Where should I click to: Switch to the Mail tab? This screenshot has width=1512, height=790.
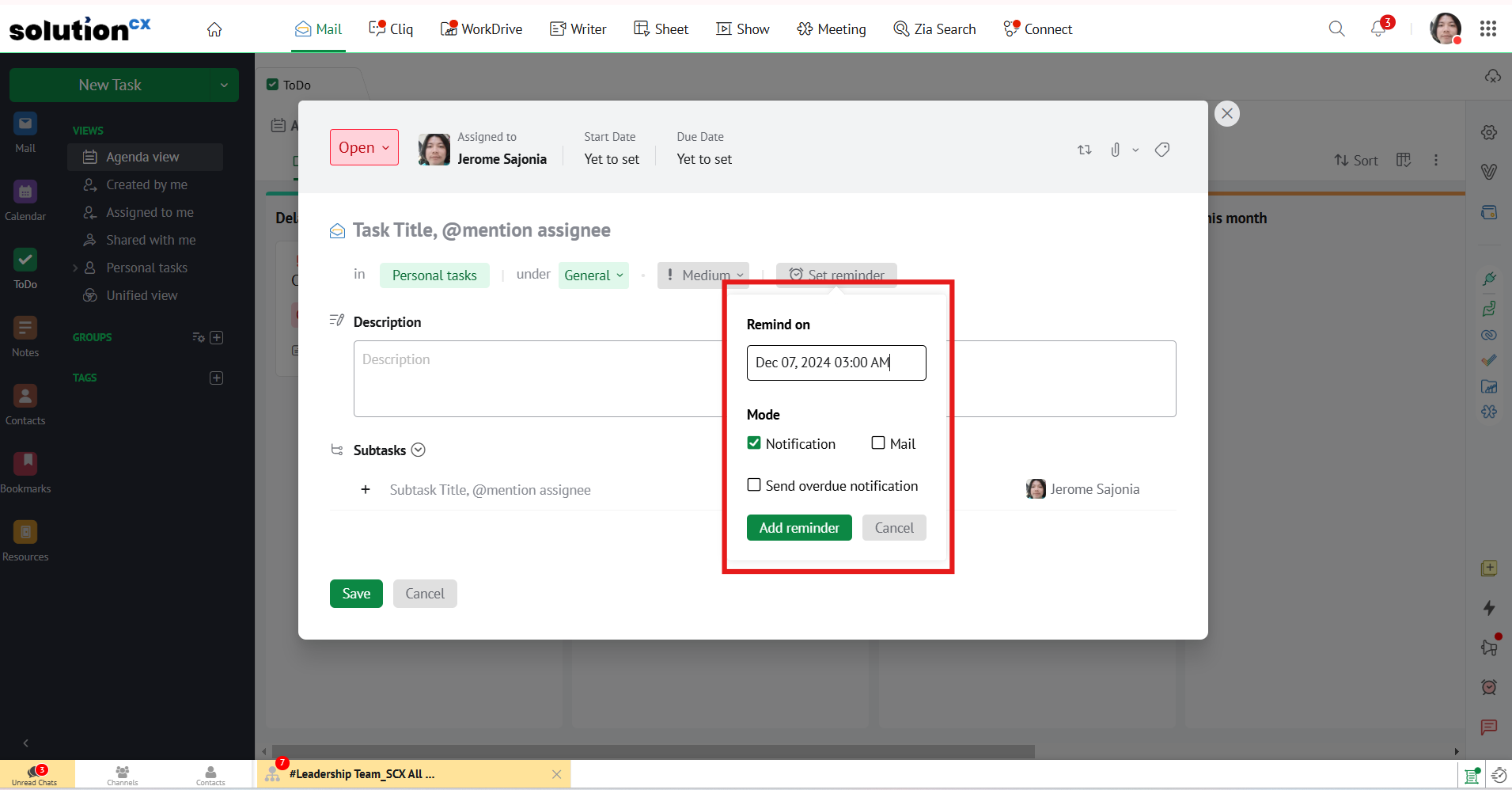(x=318, y=29)
